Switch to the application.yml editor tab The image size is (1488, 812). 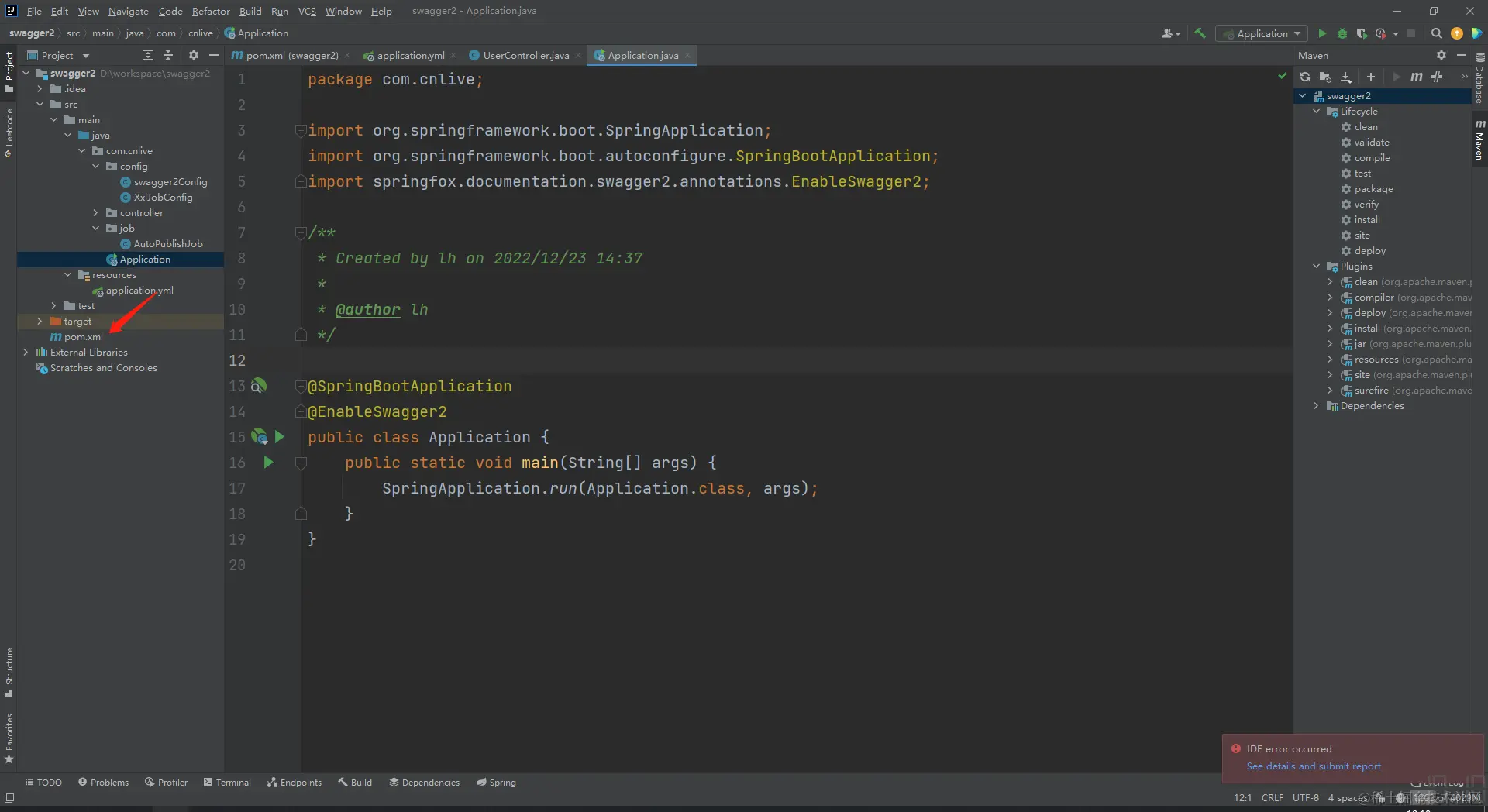[411, 55]
